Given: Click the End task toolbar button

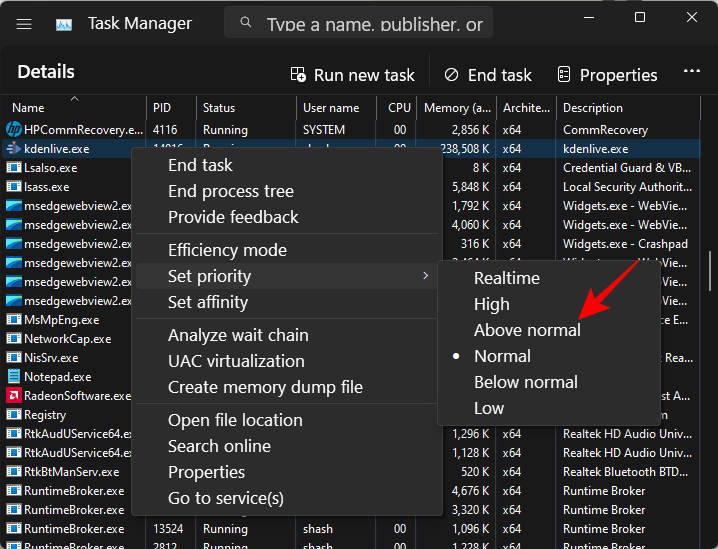Looking at the screenshot, I should coord(488,75).
